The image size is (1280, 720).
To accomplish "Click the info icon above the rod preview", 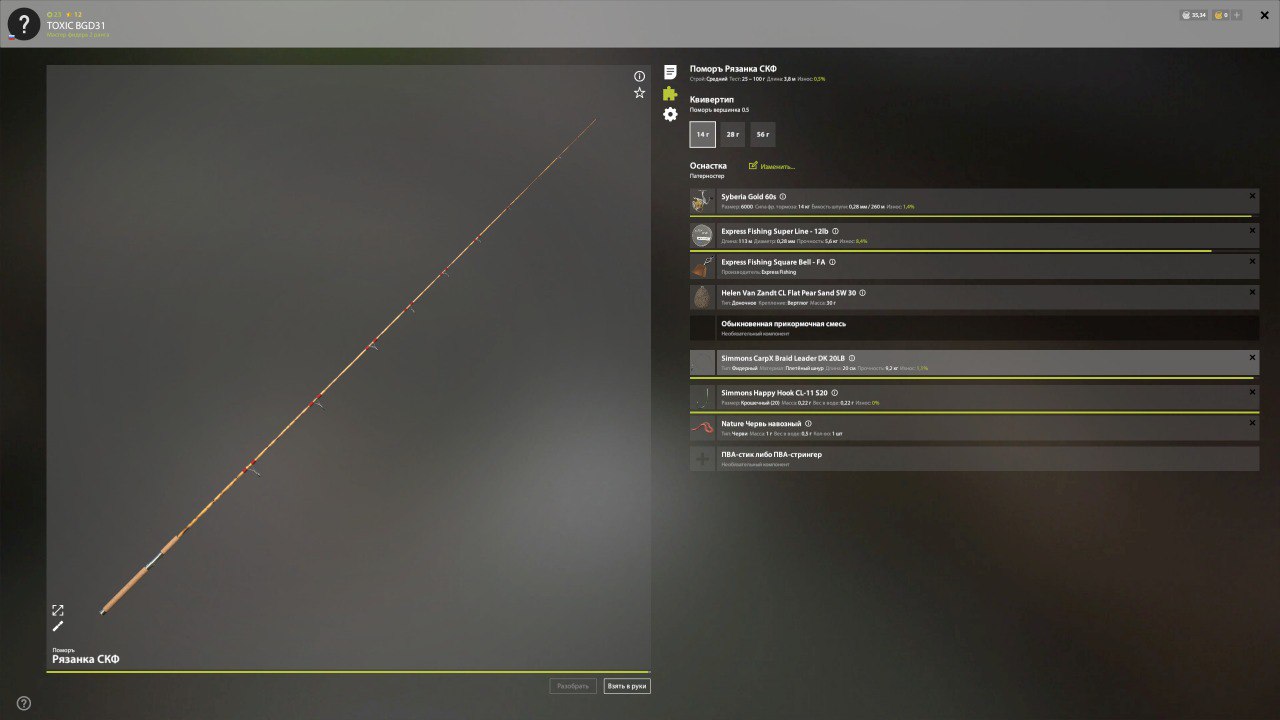I will pos(640,76).
